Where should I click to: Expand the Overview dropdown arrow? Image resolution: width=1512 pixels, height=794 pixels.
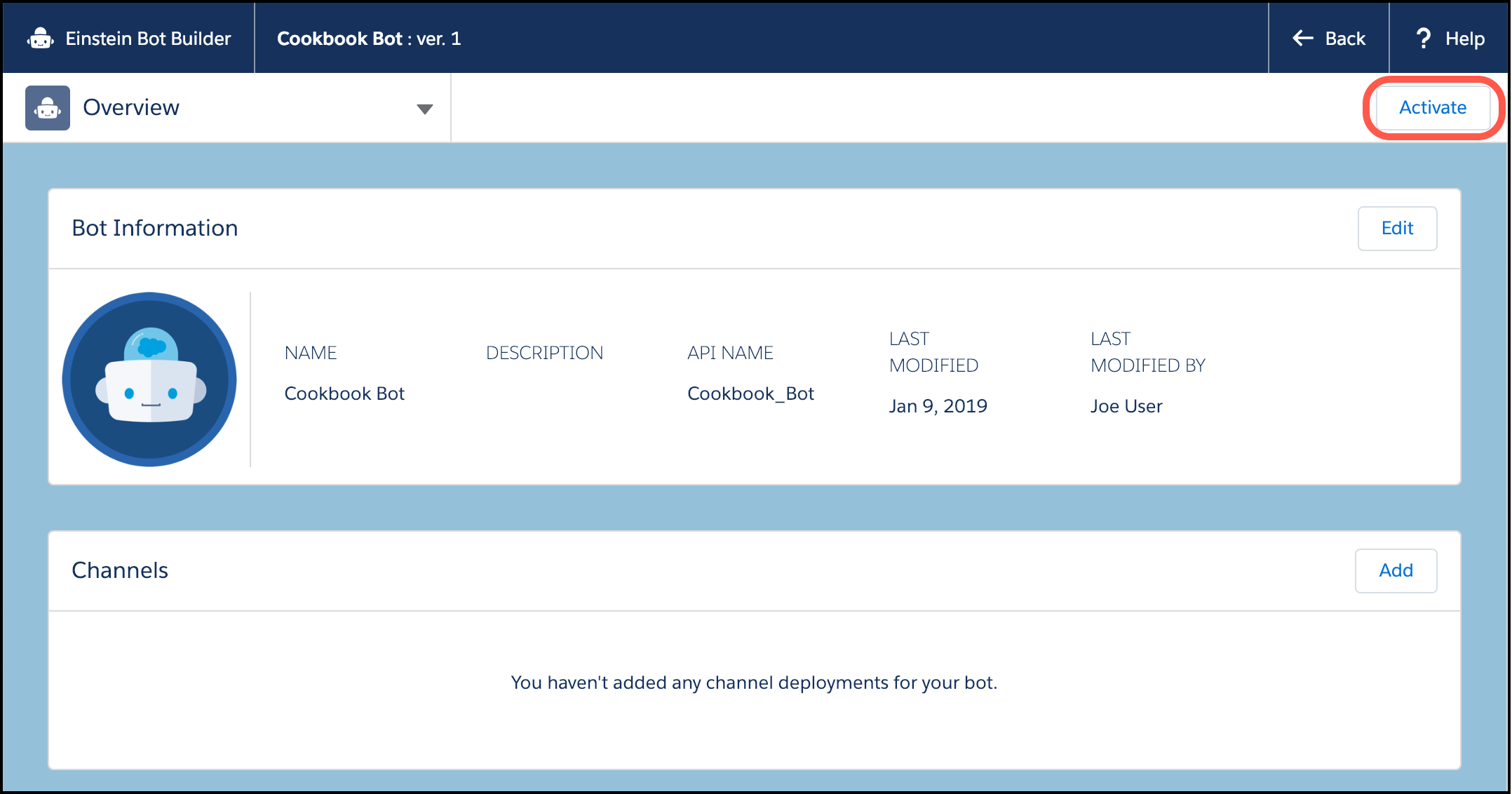pos(424,109)
